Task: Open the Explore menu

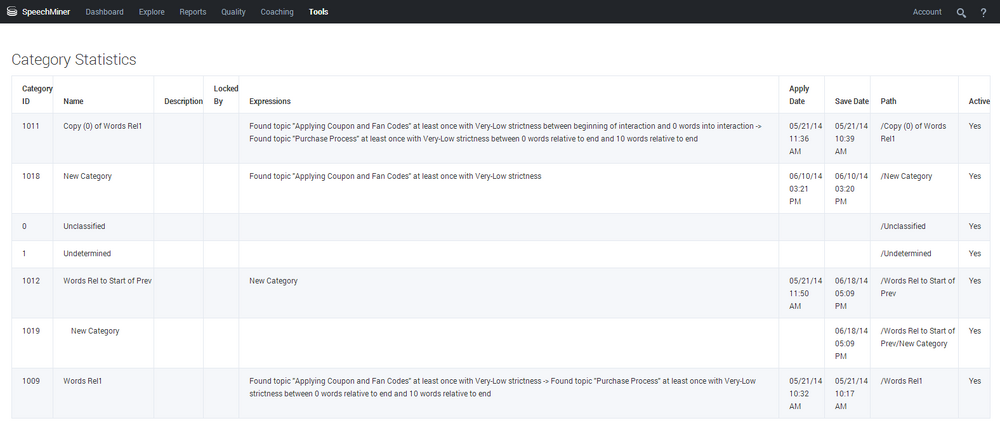Action: tap(152, 12)
